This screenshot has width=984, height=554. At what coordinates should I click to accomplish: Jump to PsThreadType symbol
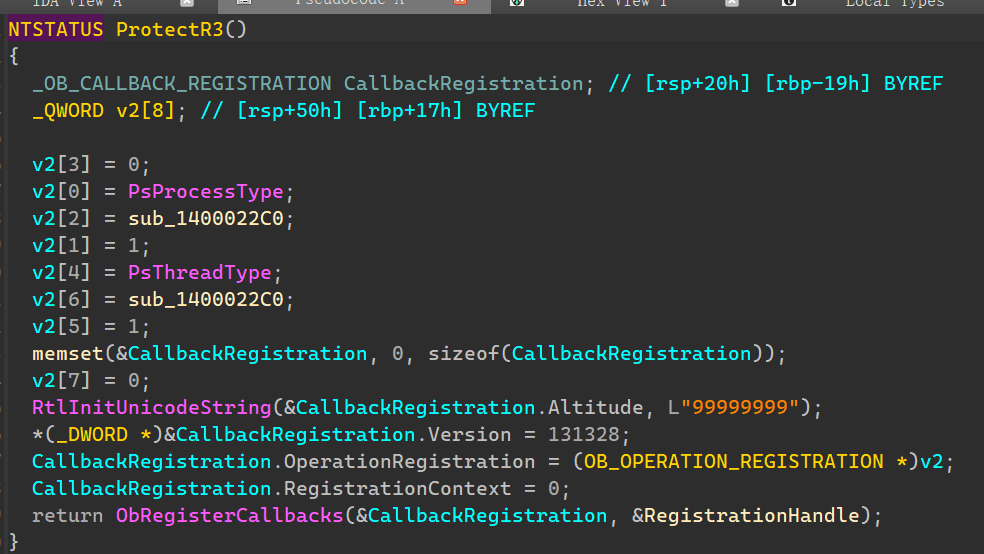200,272
